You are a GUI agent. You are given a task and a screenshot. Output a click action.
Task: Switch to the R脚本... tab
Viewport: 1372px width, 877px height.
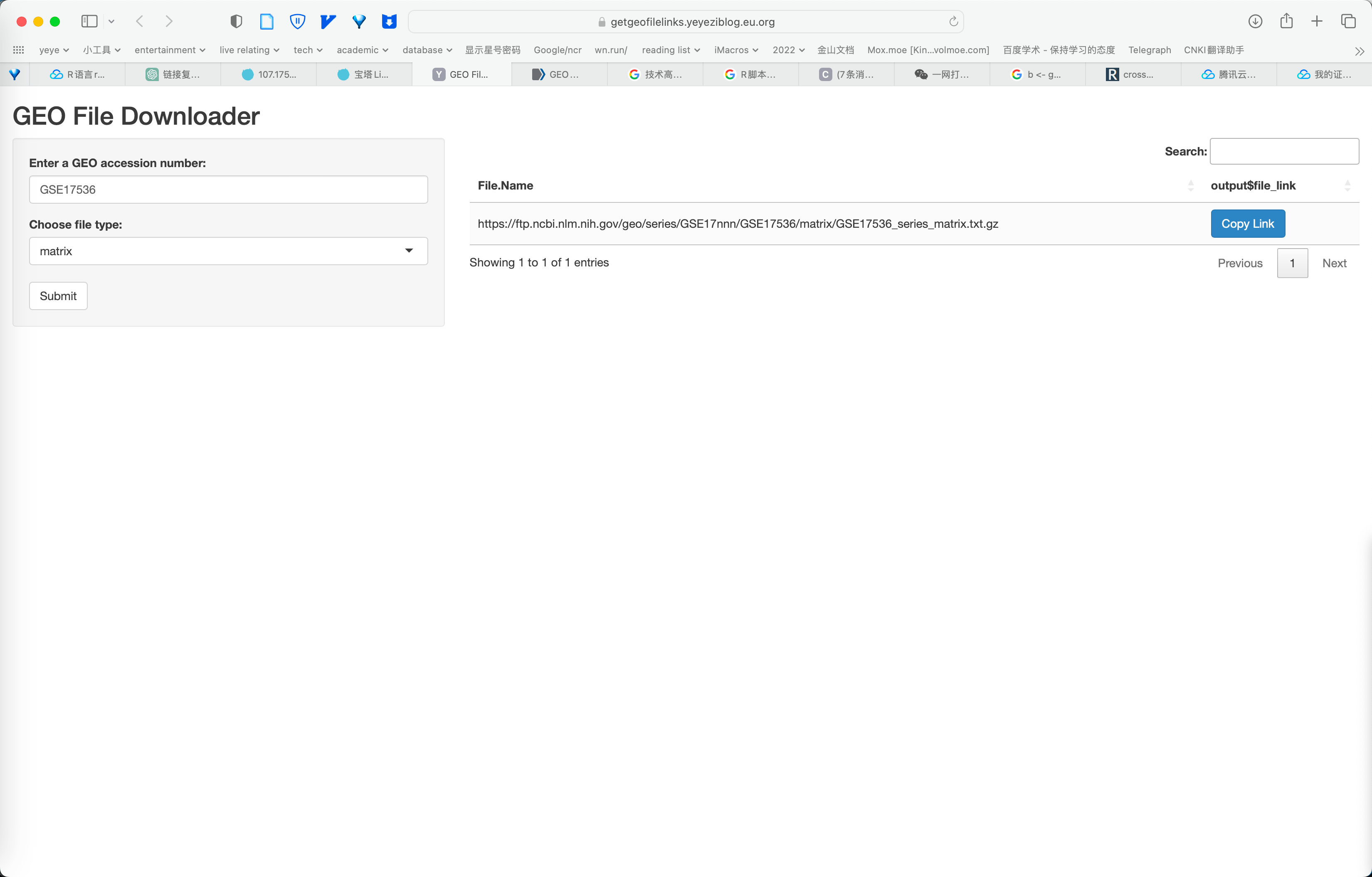[751, 74]
